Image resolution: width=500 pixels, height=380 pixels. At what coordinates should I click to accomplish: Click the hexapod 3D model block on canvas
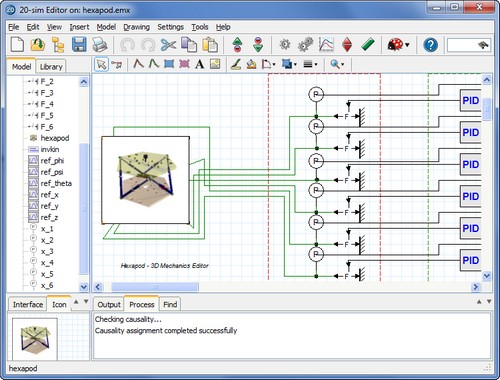[145, 180]
